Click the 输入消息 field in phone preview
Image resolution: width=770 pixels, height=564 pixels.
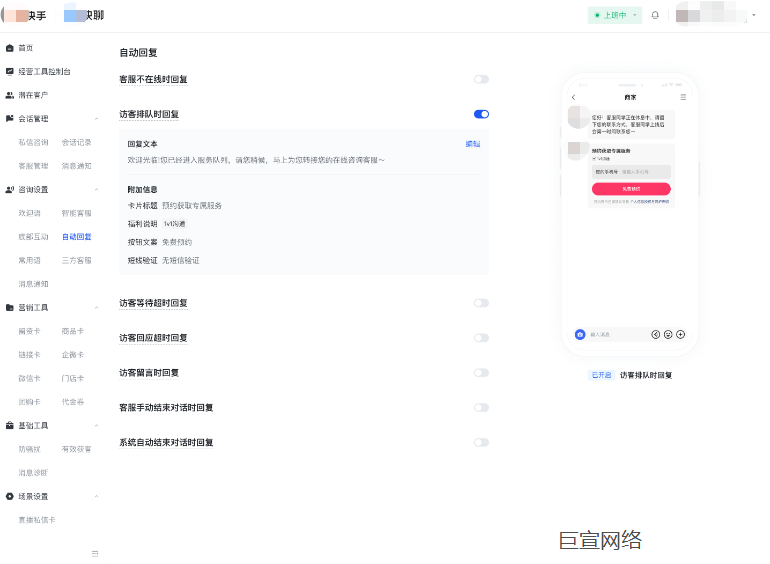(x=618, y=334)
